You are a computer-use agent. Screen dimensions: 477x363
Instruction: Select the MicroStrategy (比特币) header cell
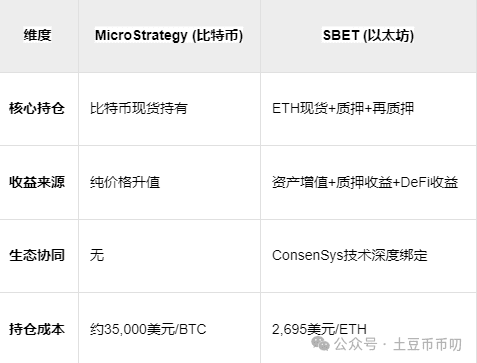pyautogui.click(x=169, y=35)
